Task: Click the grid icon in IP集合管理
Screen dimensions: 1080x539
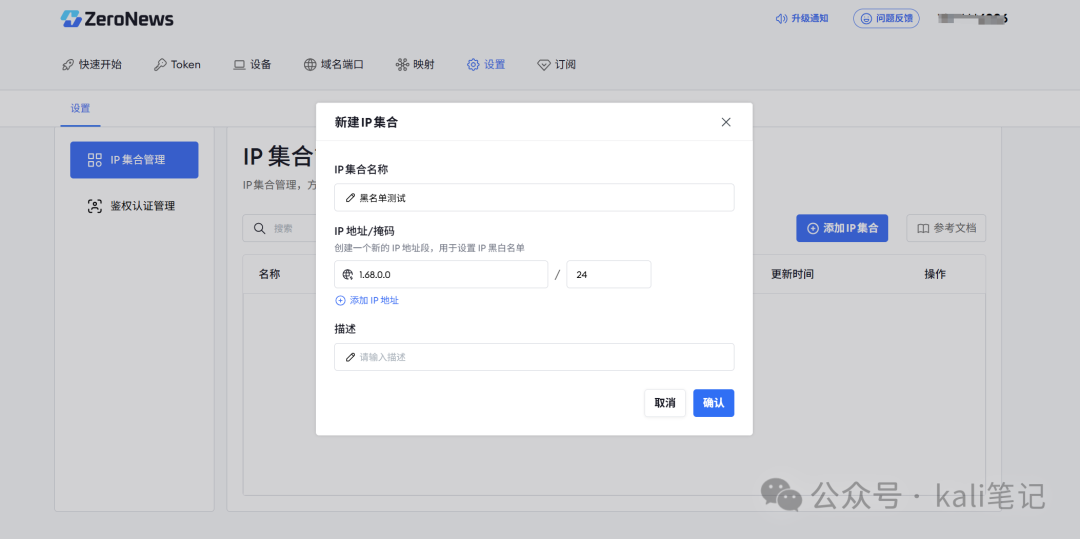Action: click(95, 160)
